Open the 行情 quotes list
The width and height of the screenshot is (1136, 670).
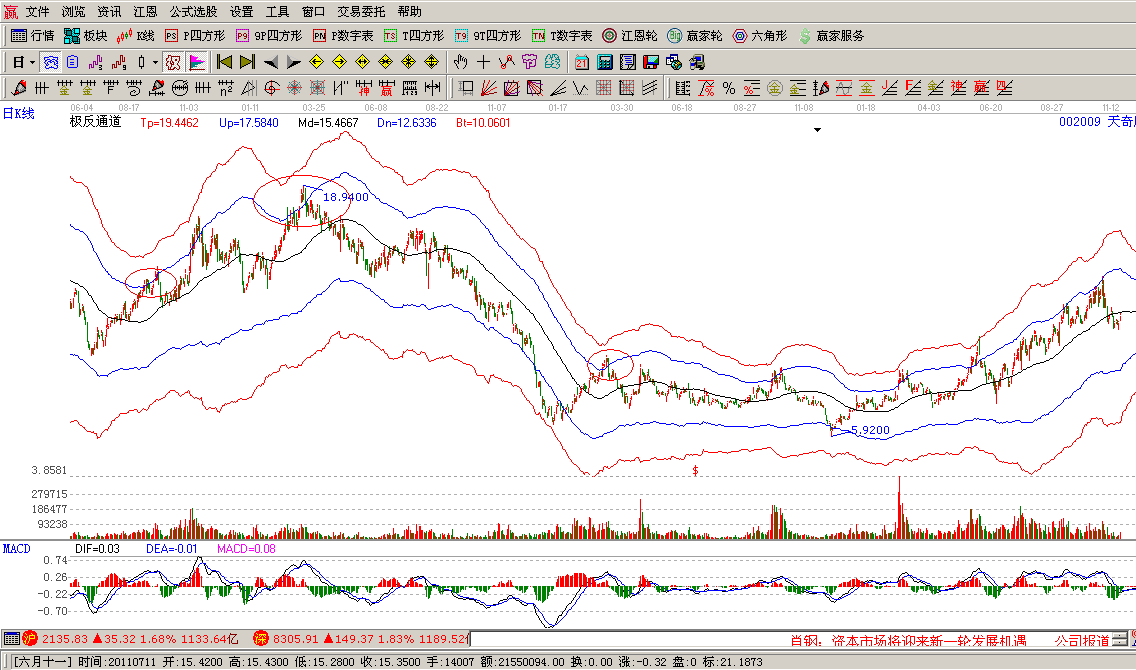tap(33, 36)
